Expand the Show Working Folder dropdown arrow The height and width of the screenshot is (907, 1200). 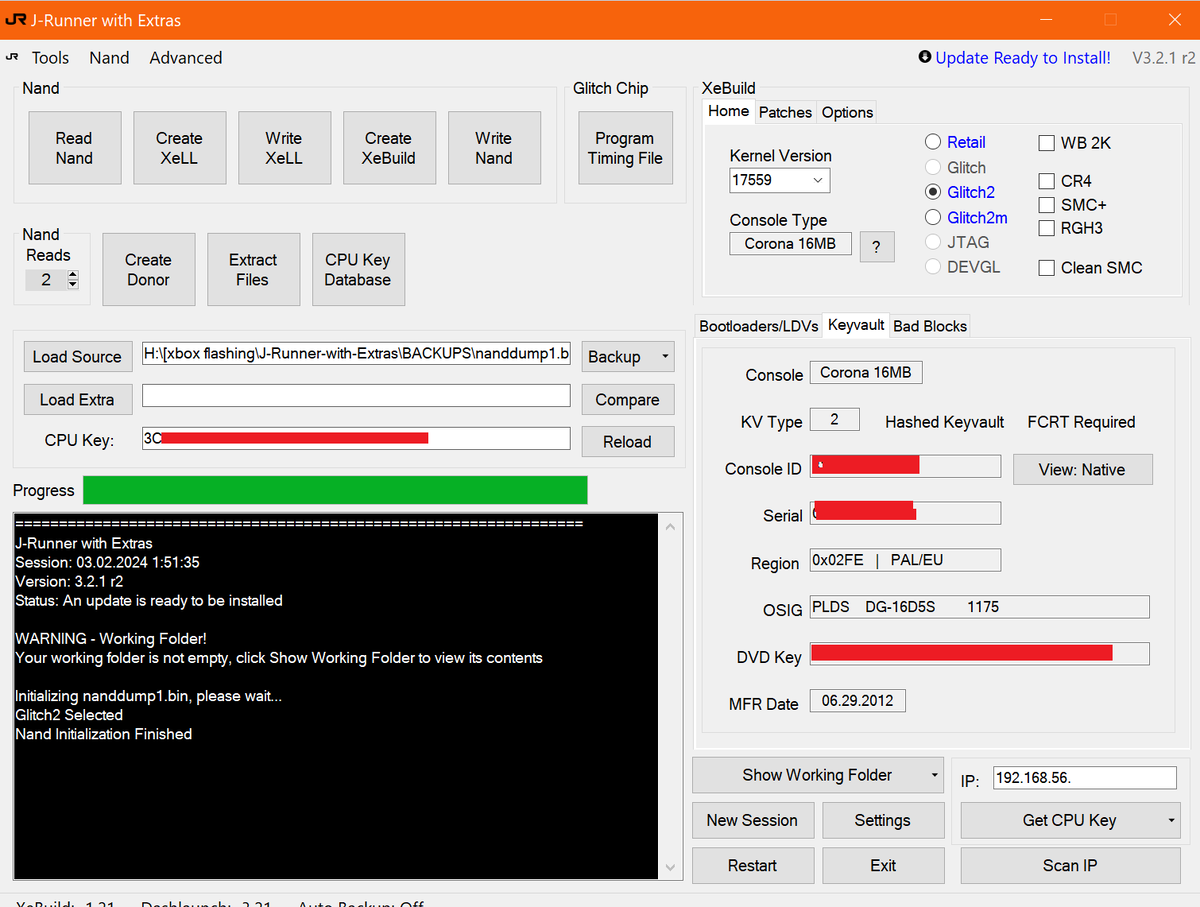(934, 775)
